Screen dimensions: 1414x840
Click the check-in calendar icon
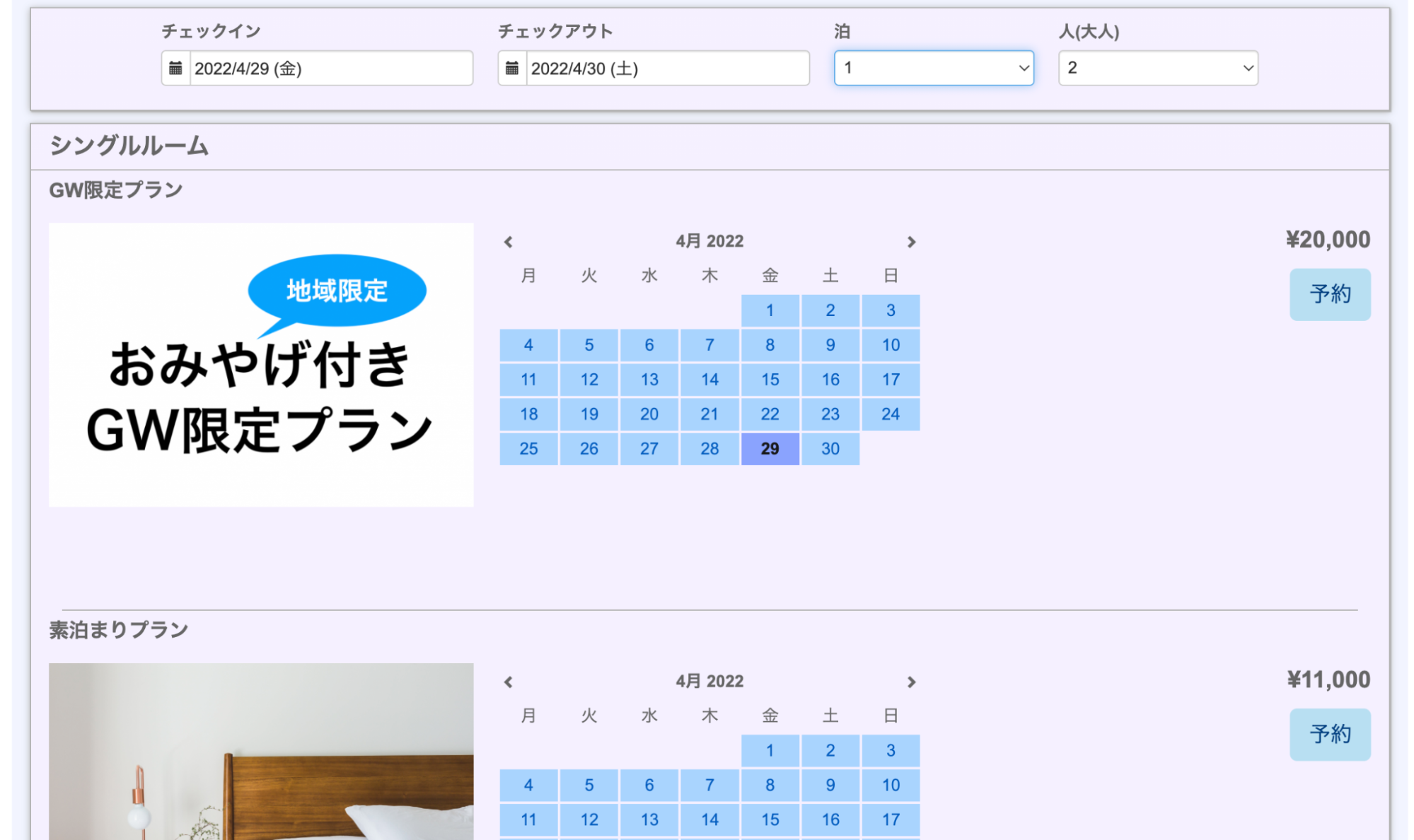click(x=175, y=68)
